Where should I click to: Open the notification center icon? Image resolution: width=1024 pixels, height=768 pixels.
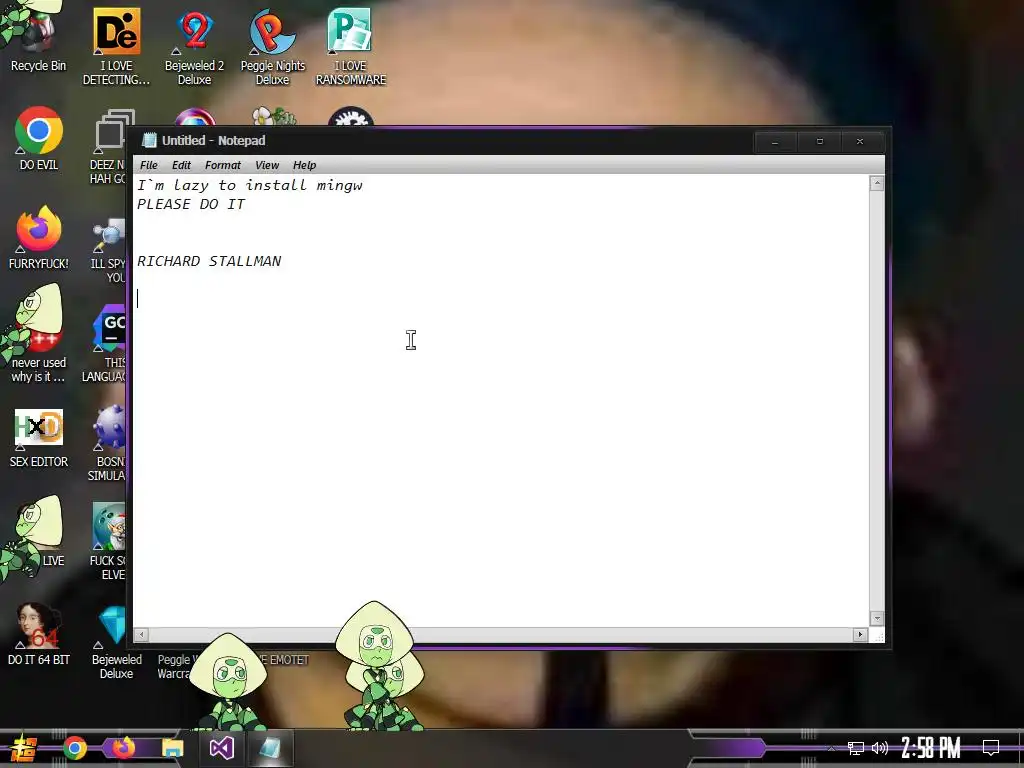coord(991,748)
